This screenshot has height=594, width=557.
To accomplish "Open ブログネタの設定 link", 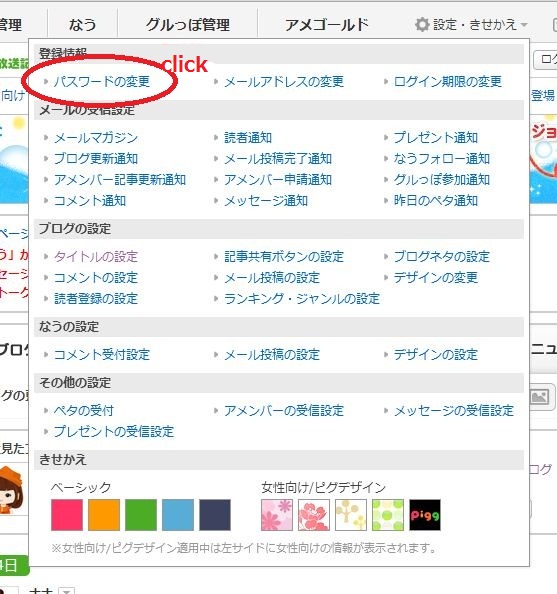I will tap(442, 257).
